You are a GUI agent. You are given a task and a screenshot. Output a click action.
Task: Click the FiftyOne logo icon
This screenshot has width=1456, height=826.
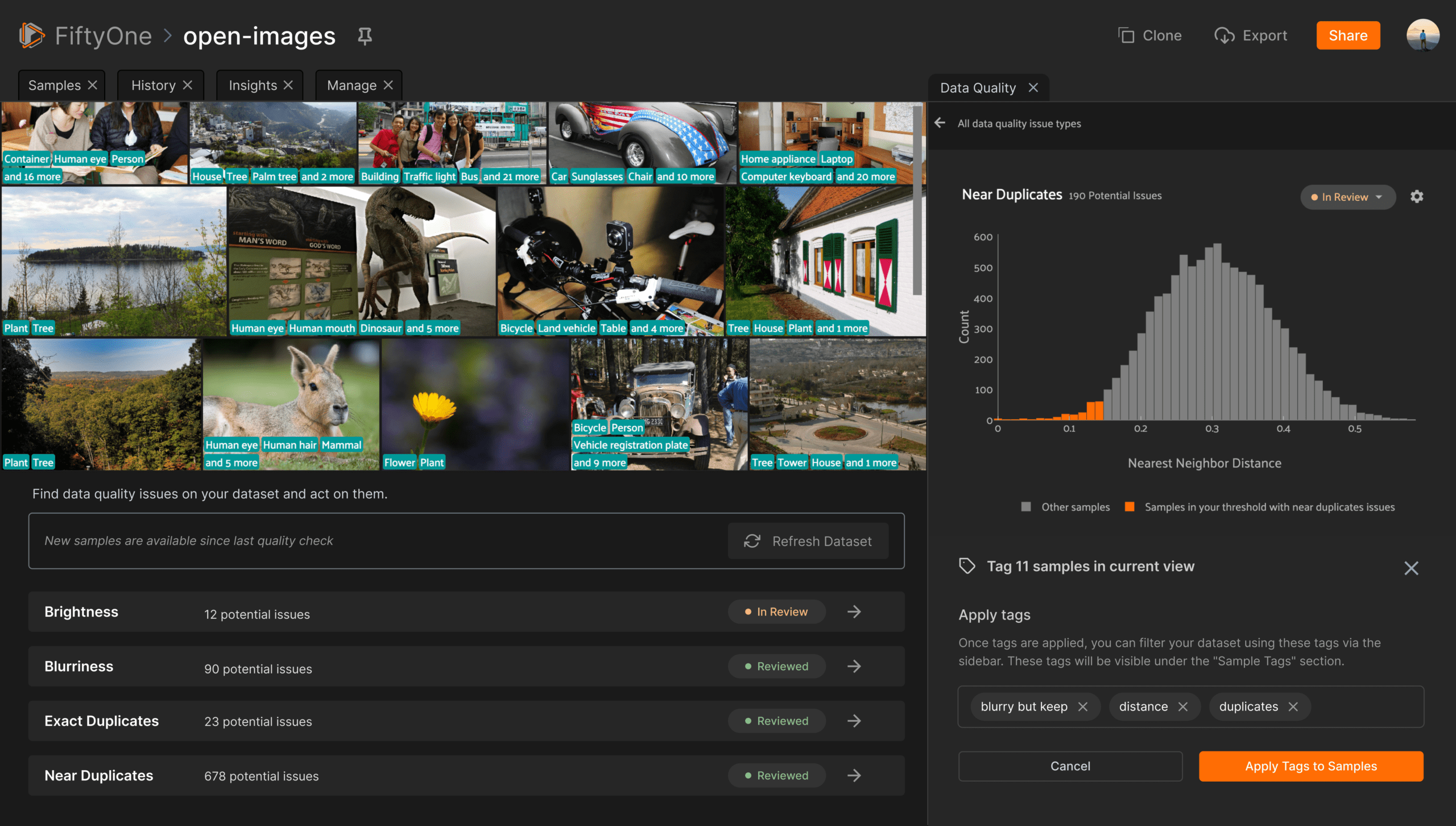click(x=31, y=36)
